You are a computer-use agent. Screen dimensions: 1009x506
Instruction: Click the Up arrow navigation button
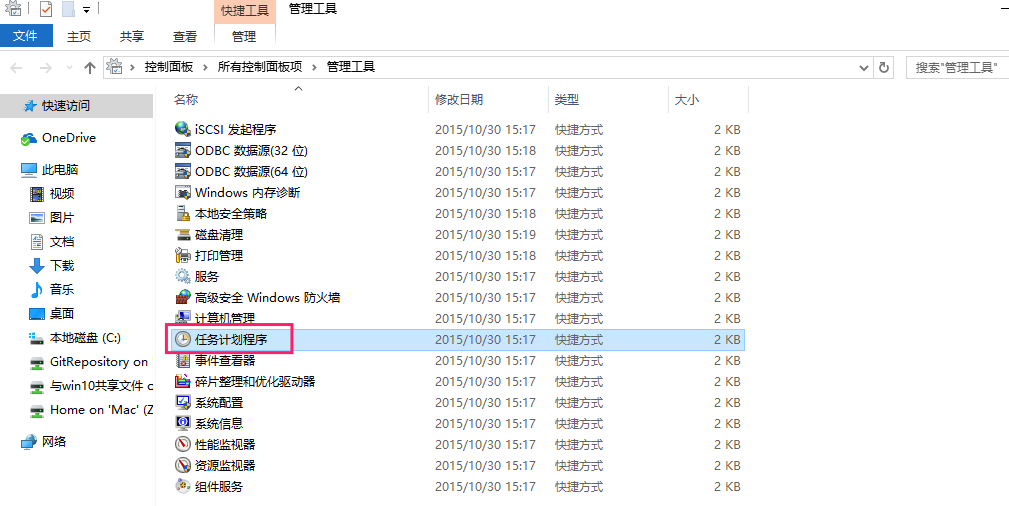tap(90, 67)
